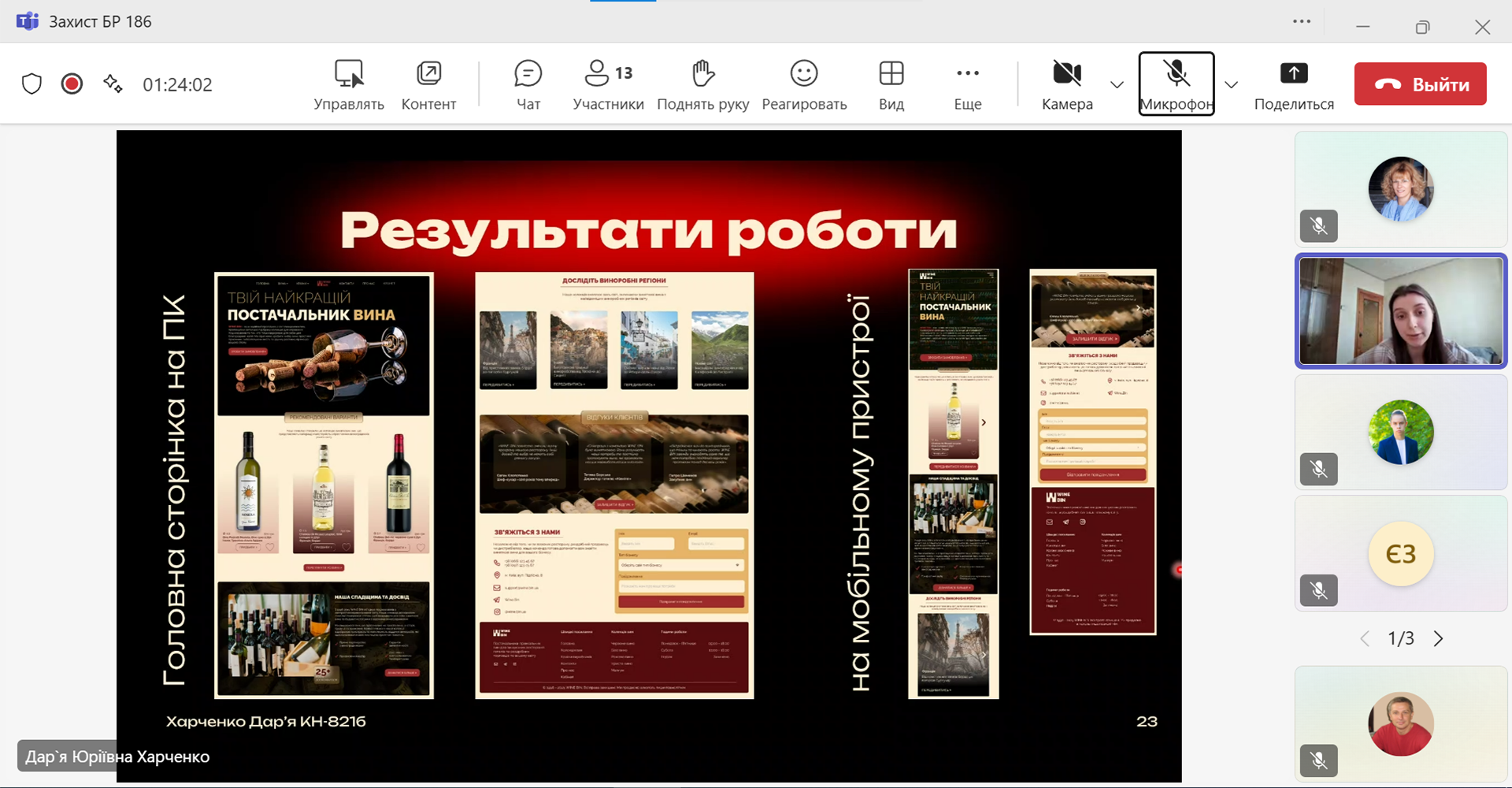The image size is (1512, 788).
Task: Unmute using the Микрофон button
Action: click(x=1176, y=84)
